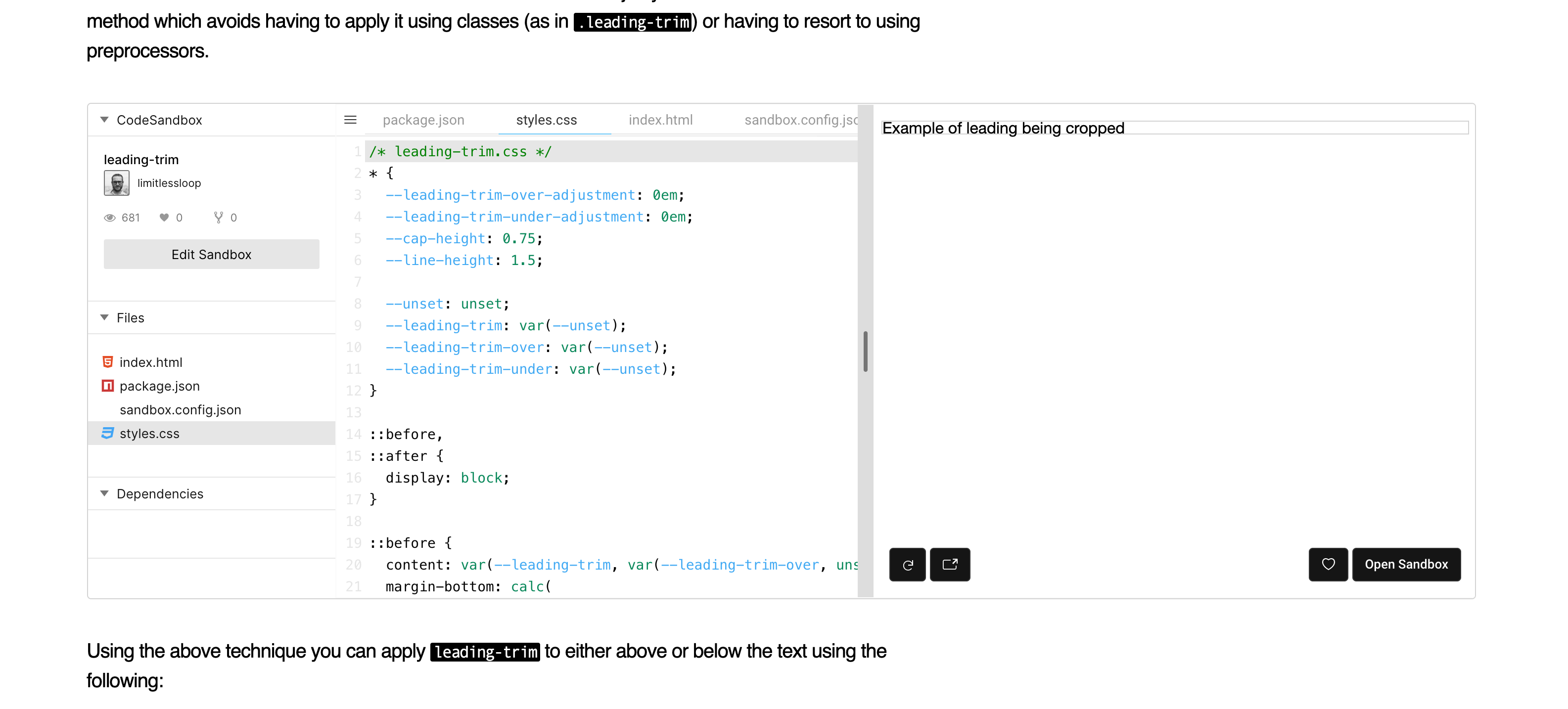Click line 1 comment leading-trim.css
Image resolution: width=1568 pixels, height=709 pixels.
click(x=460, y=151)
